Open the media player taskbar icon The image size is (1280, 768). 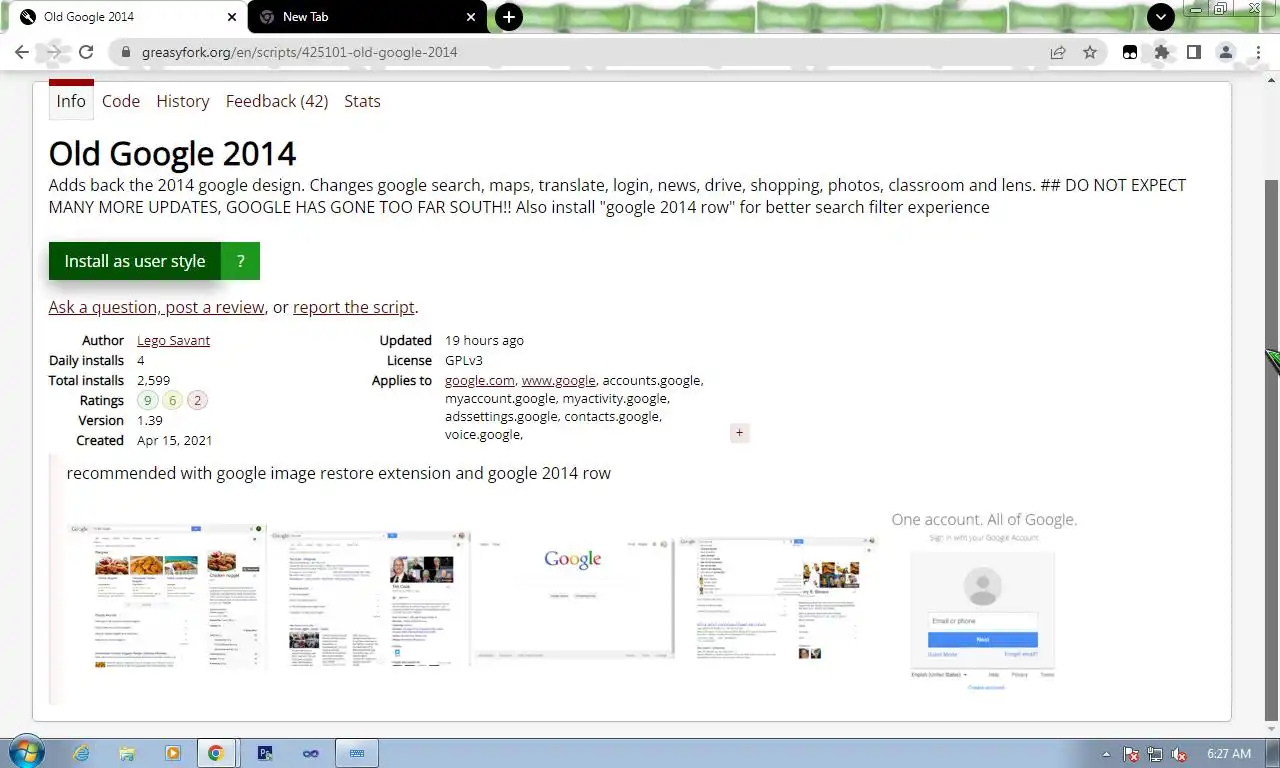pyautogui.click(x=172, y=754)
